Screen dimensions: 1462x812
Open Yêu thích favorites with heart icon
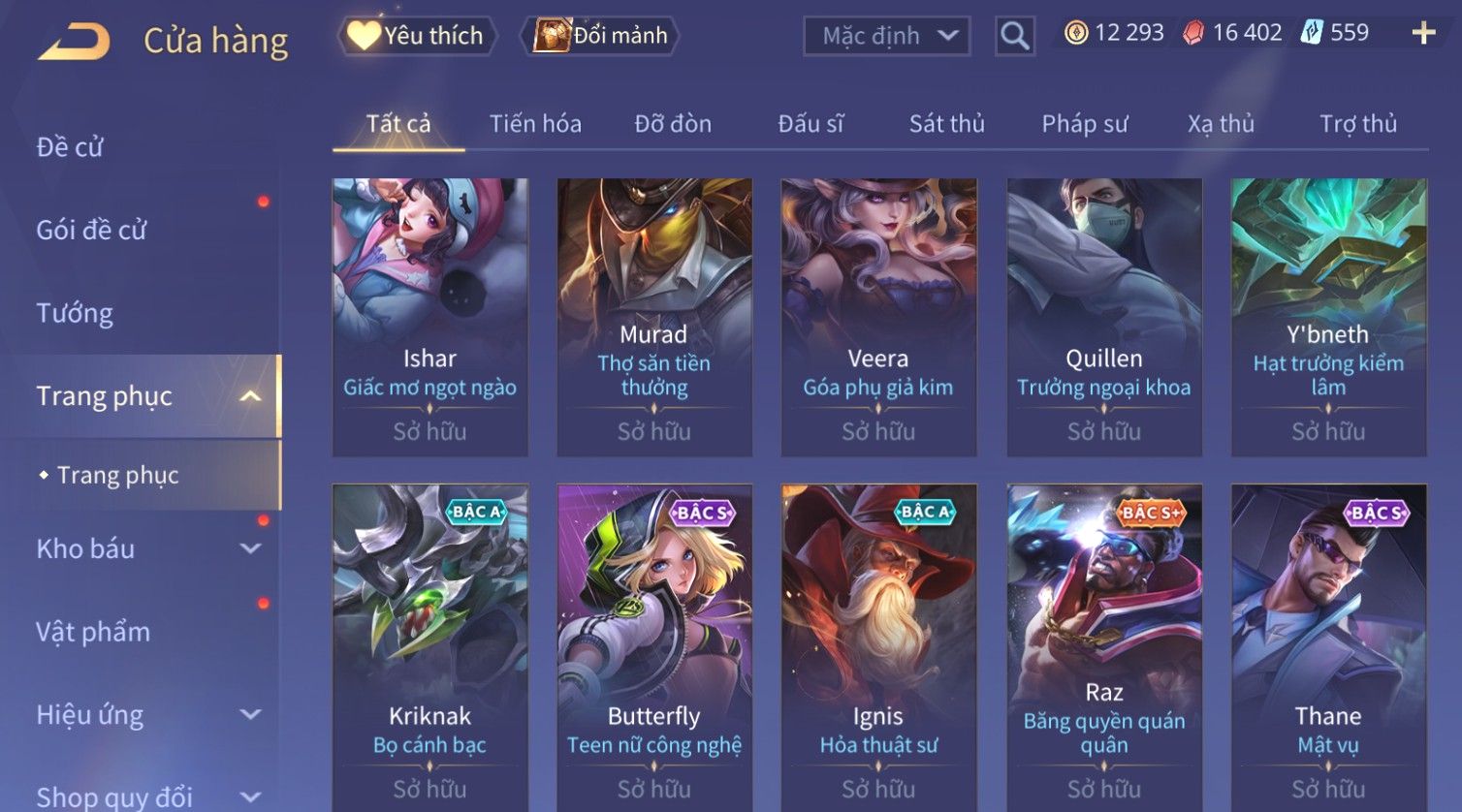click(417, 36)
